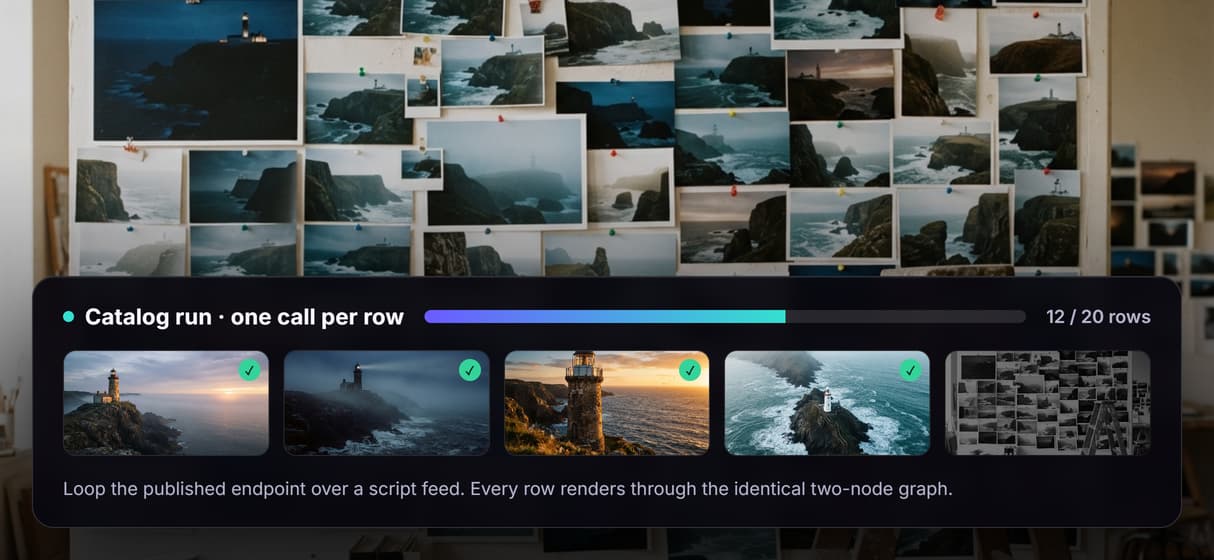
Task: Click the checkmark on the stone tower thumbnail
Action: (x=689, y=370)
